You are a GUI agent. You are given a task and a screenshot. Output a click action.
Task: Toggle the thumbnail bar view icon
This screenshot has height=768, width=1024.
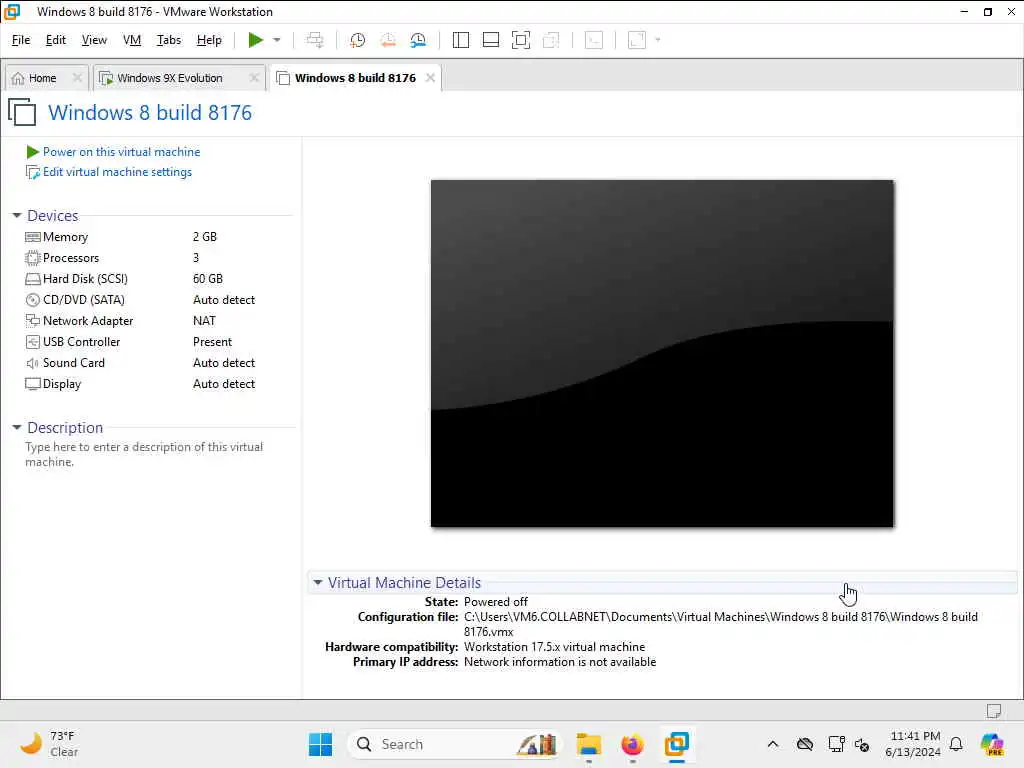coord(490,40)
